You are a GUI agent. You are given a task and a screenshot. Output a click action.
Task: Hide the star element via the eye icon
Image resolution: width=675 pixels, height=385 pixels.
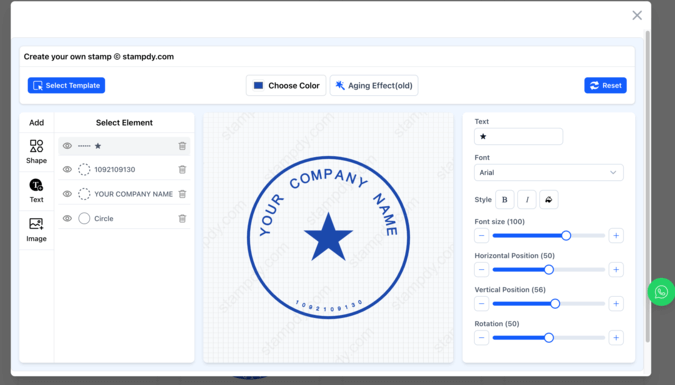[67, 146]
